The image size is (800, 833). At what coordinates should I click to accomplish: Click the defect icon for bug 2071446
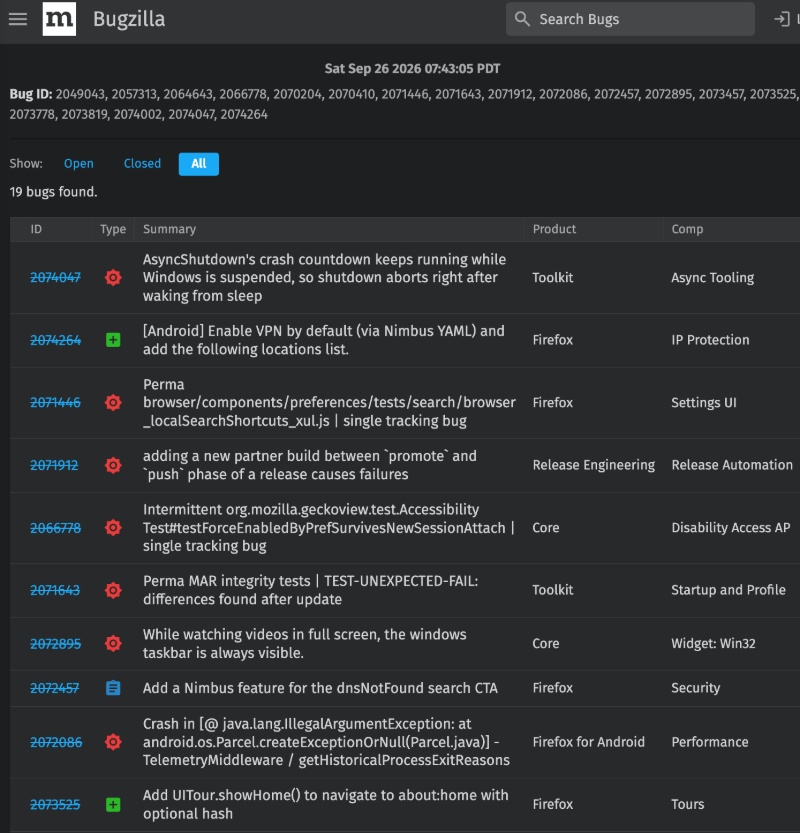[x=113, y=403]
